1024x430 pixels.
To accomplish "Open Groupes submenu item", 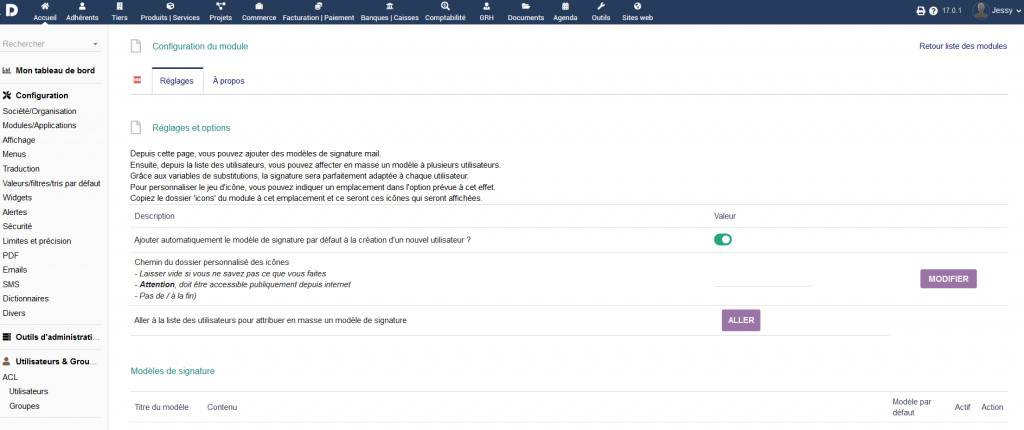I will [x=24, y=406].
